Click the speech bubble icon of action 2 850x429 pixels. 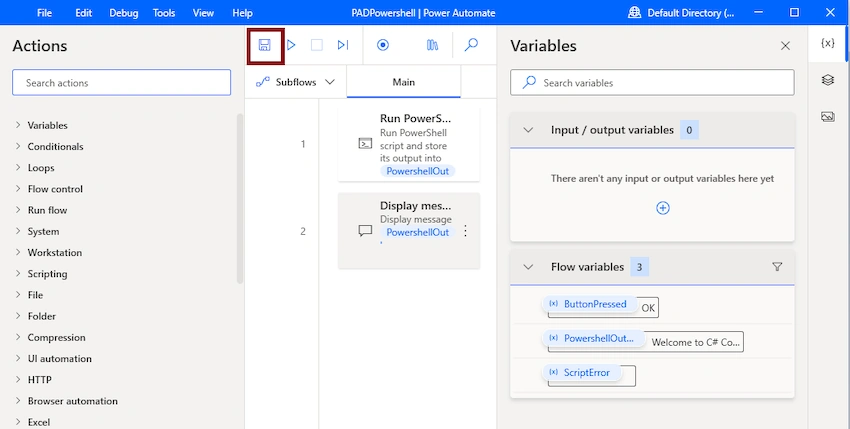point(365,231)
